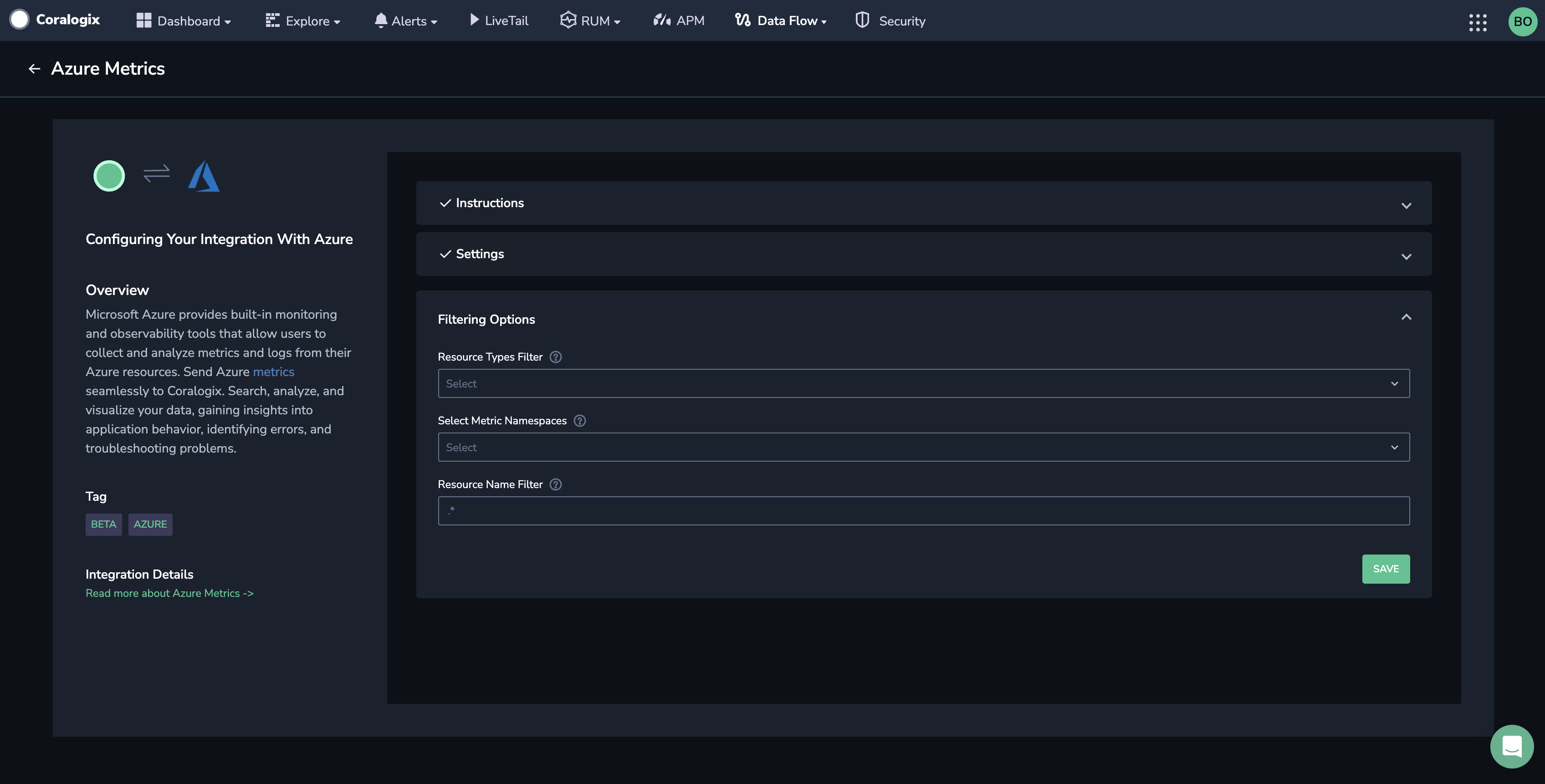This screenshot has height=784, width=1545.
Task: Click the Metric Namespaces dropdown arrow
Action: tap(1394, 447)
